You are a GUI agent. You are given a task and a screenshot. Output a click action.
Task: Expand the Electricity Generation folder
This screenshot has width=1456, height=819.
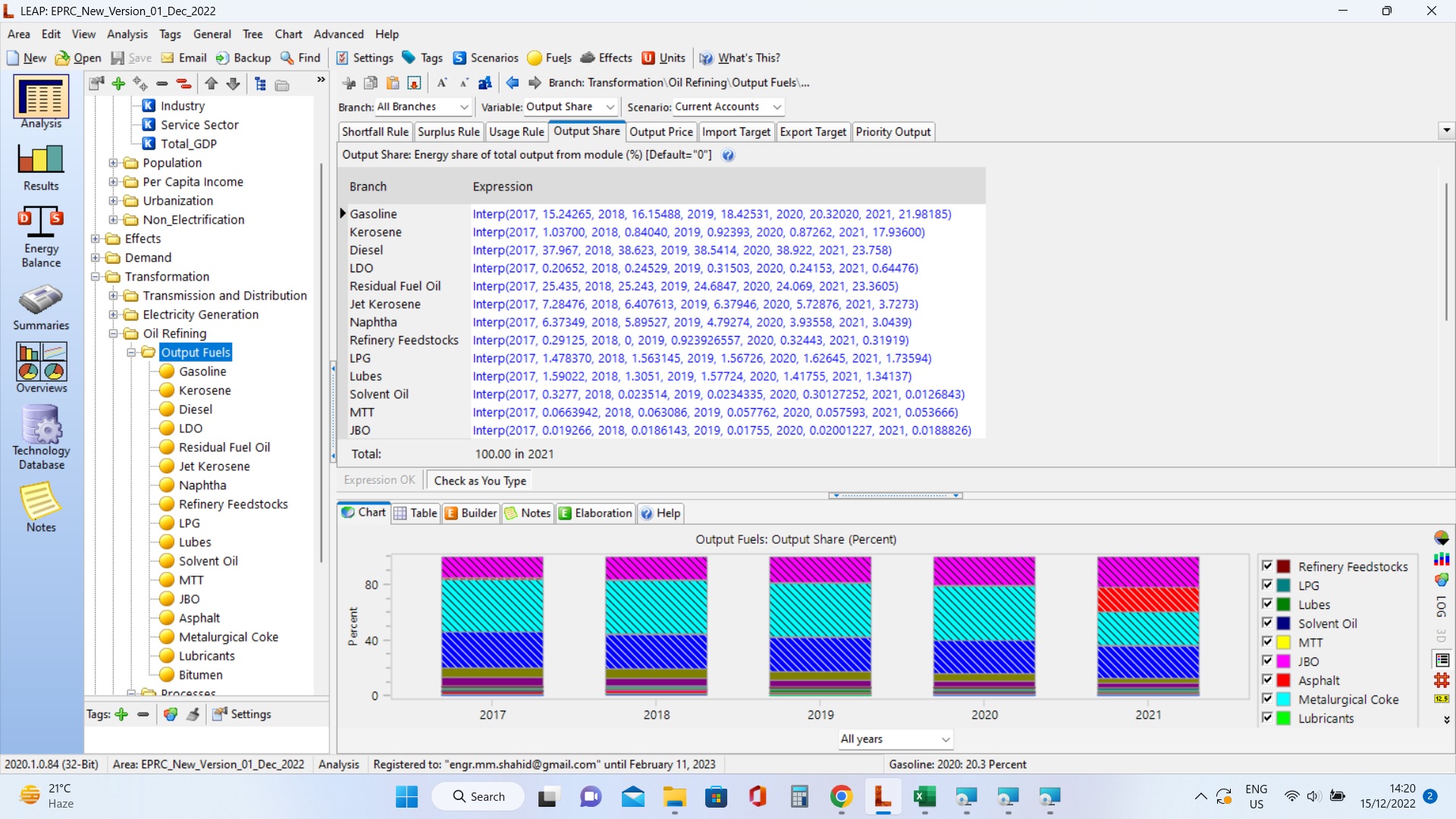[113, 314]
